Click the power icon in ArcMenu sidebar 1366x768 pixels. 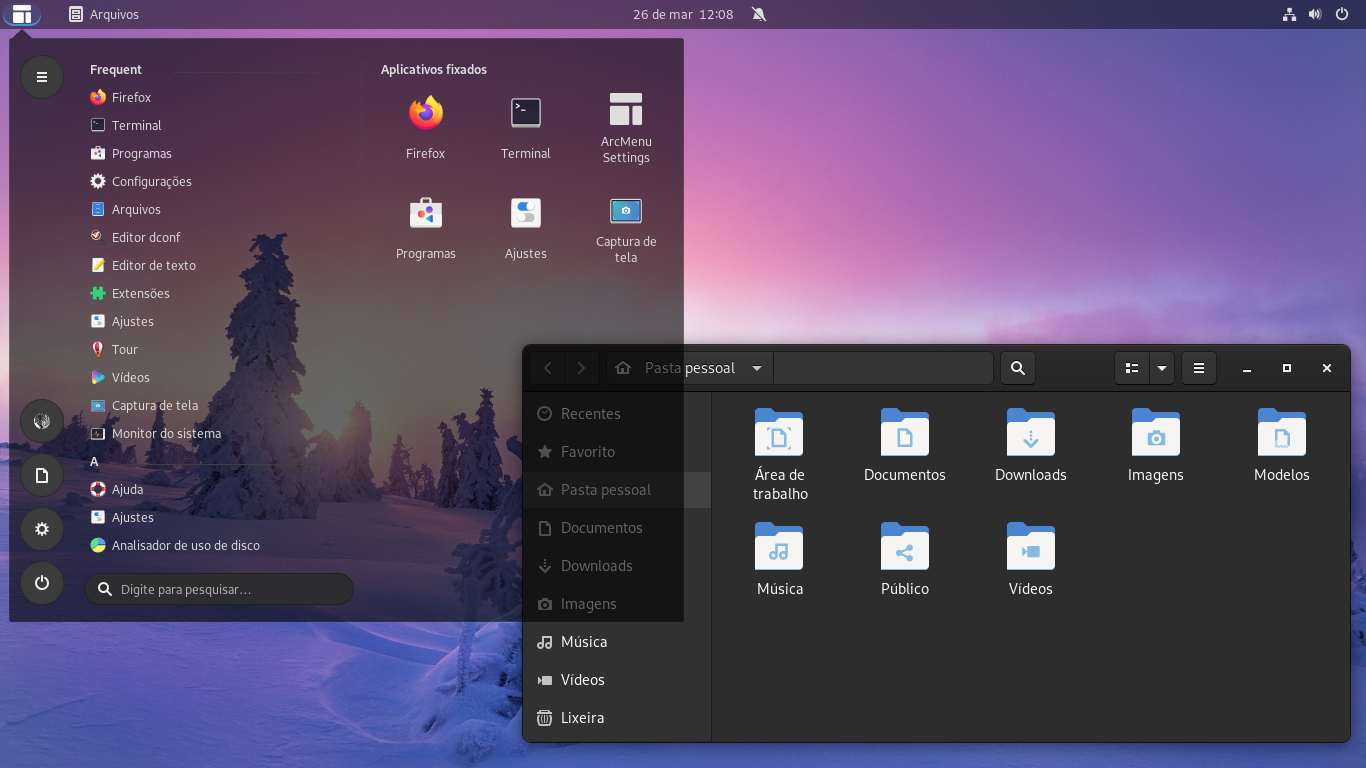click(x=41, y=583)
